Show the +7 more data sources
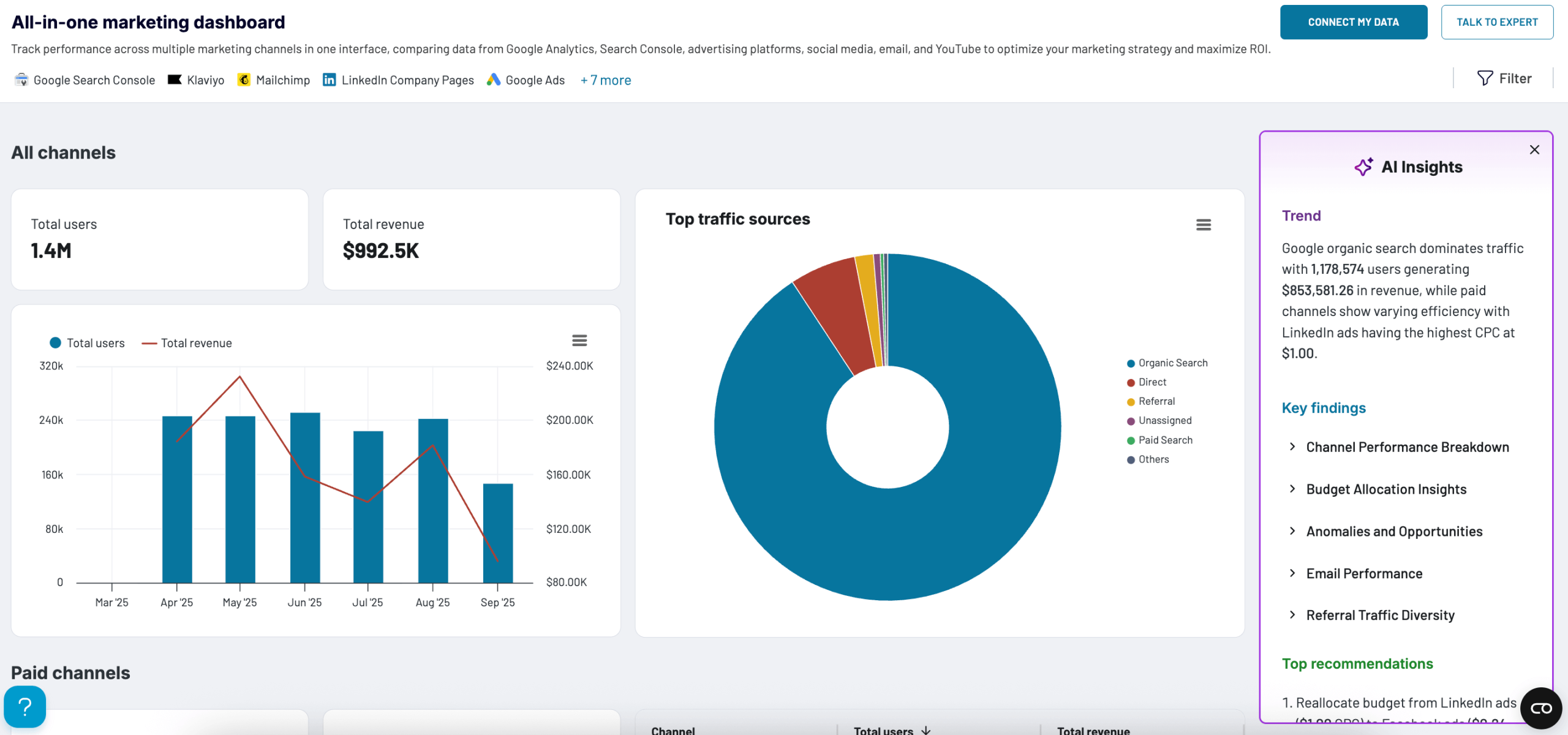 [605, 80]
